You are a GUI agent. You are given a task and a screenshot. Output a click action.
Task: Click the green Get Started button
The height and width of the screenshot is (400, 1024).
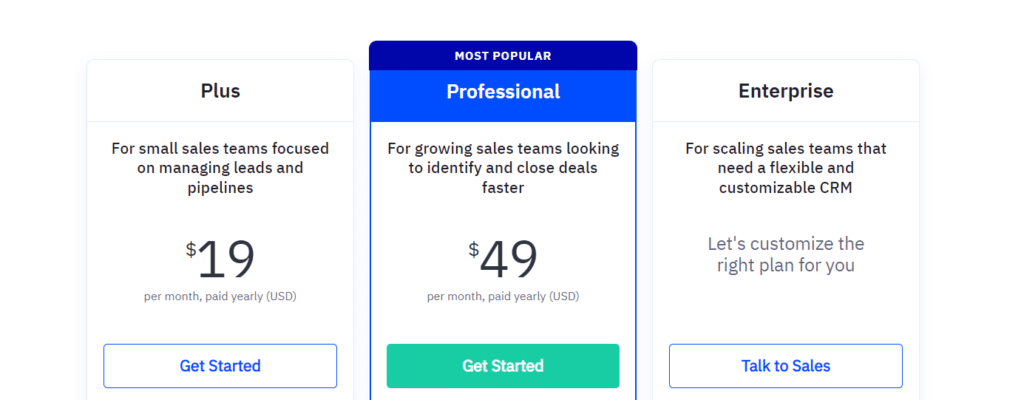[x=503, y=366]
